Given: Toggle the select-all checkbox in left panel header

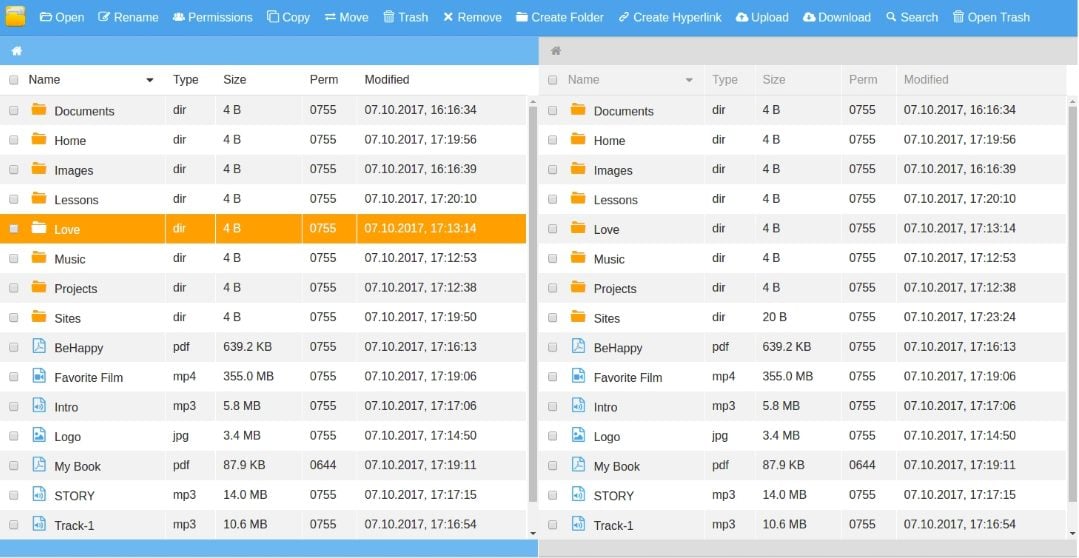Looking at the screenshot, I should click(x=14, y=80).
